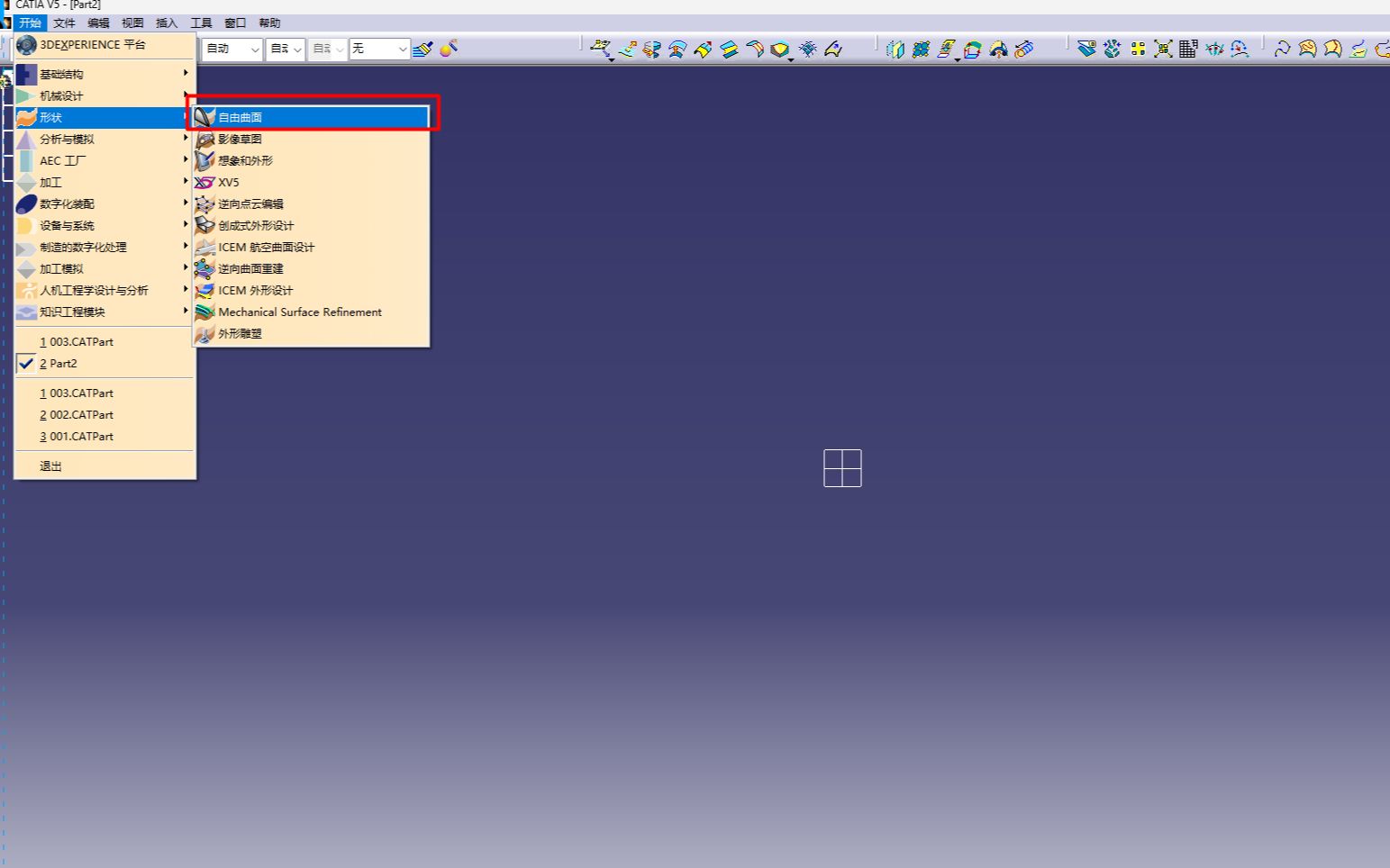Click the paintbrush format painter icon

point(422,49)
